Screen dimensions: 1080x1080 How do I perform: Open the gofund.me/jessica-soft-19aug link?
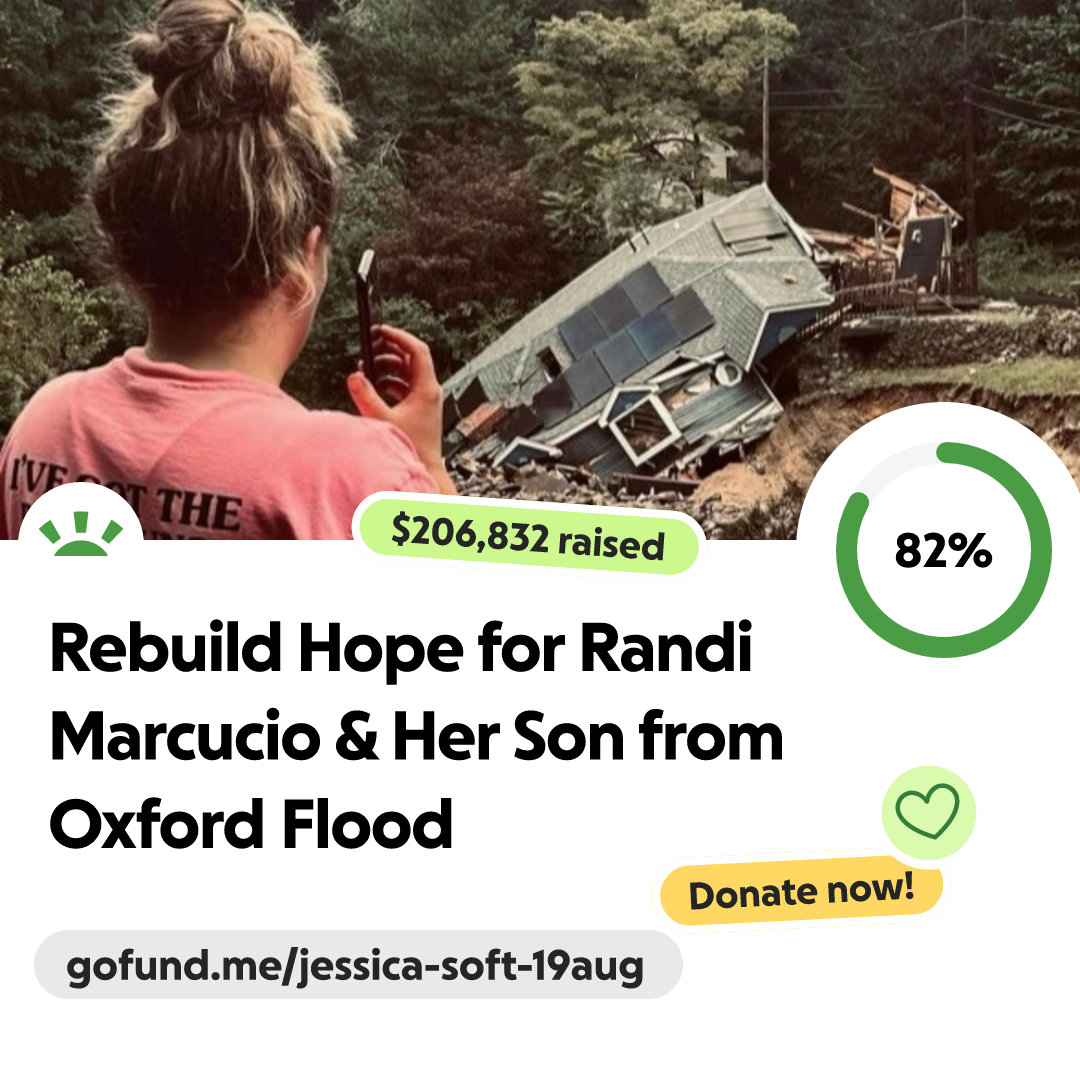pos(357,964)
